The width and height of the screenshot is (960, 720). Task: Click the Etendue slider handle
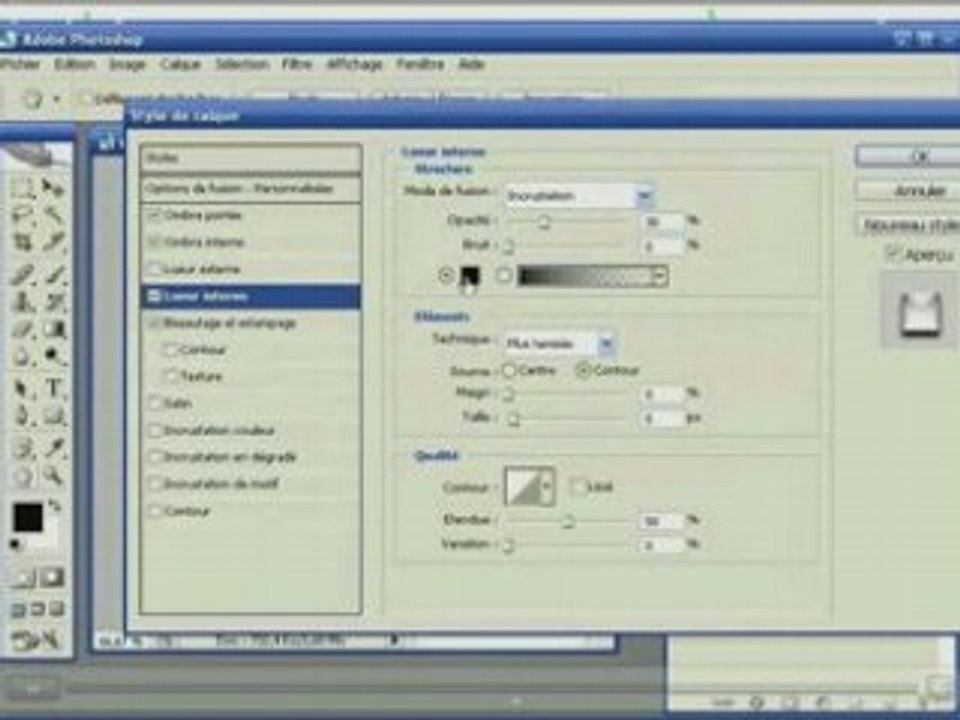(568, 521)
